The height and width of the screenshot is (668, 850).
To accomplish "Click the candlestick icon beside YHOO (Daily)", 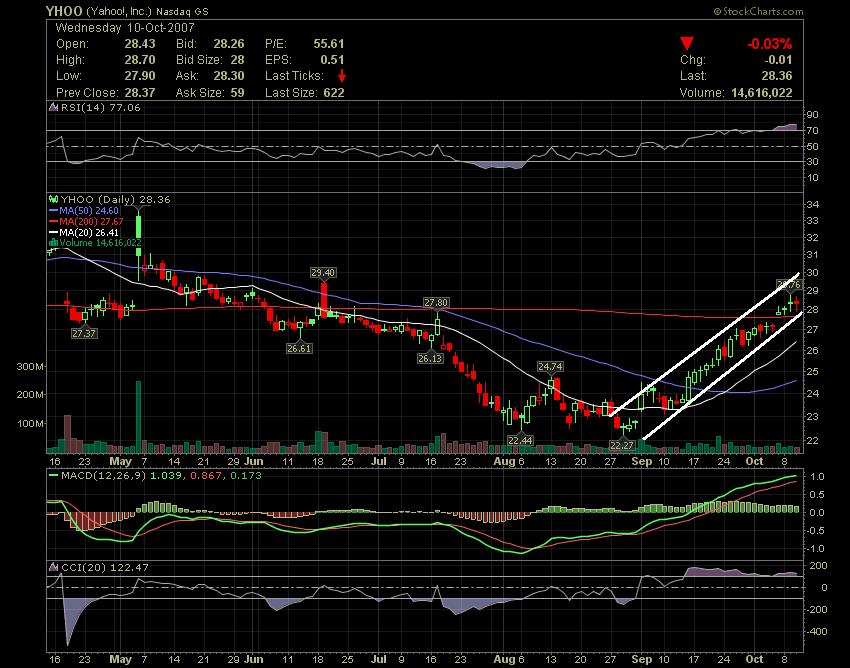I will point(54,199).
